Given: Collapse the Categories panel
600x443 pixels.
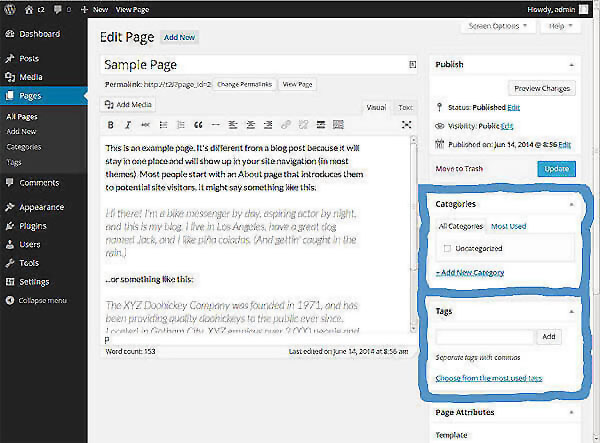Looking at the screenshot, I should [571, 203].
